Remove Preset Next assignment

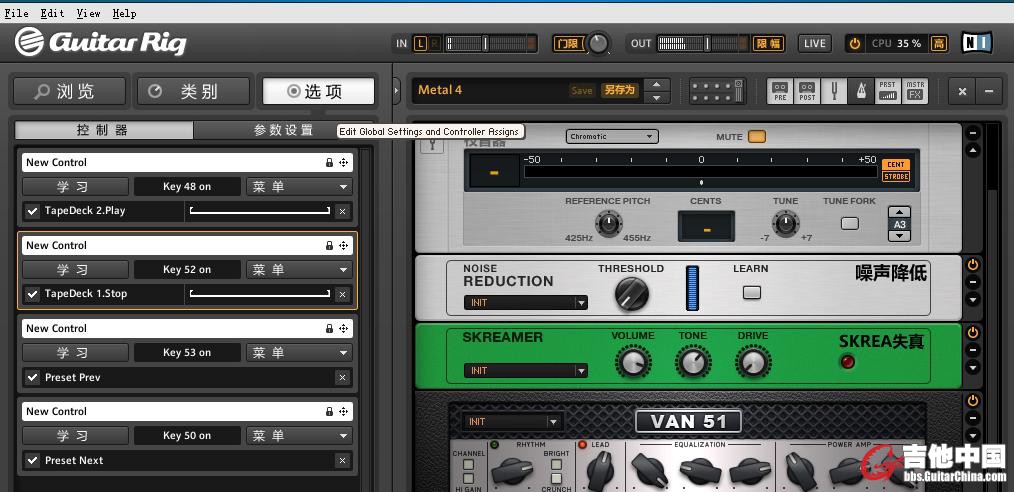[343, 460]
